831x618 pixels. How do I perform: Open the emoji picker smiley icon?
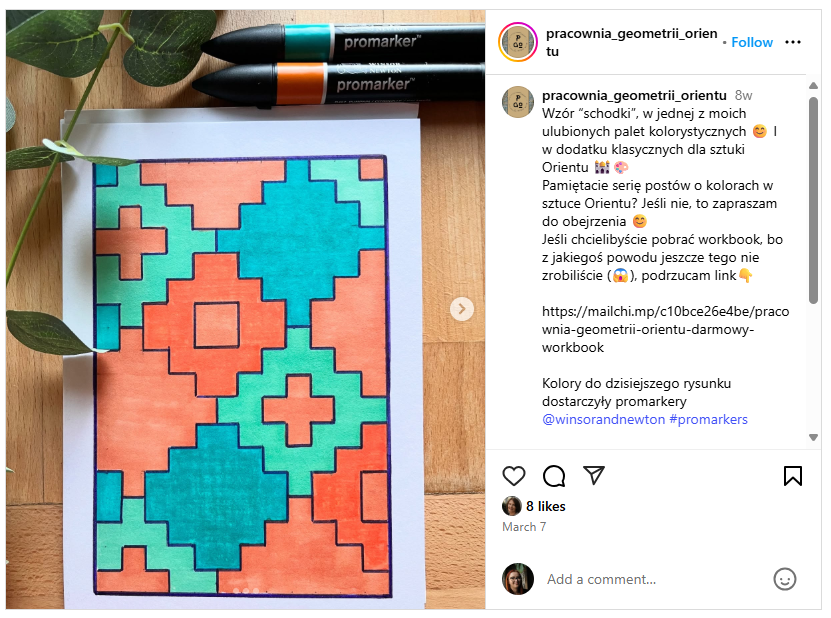[x=784, y=579]
